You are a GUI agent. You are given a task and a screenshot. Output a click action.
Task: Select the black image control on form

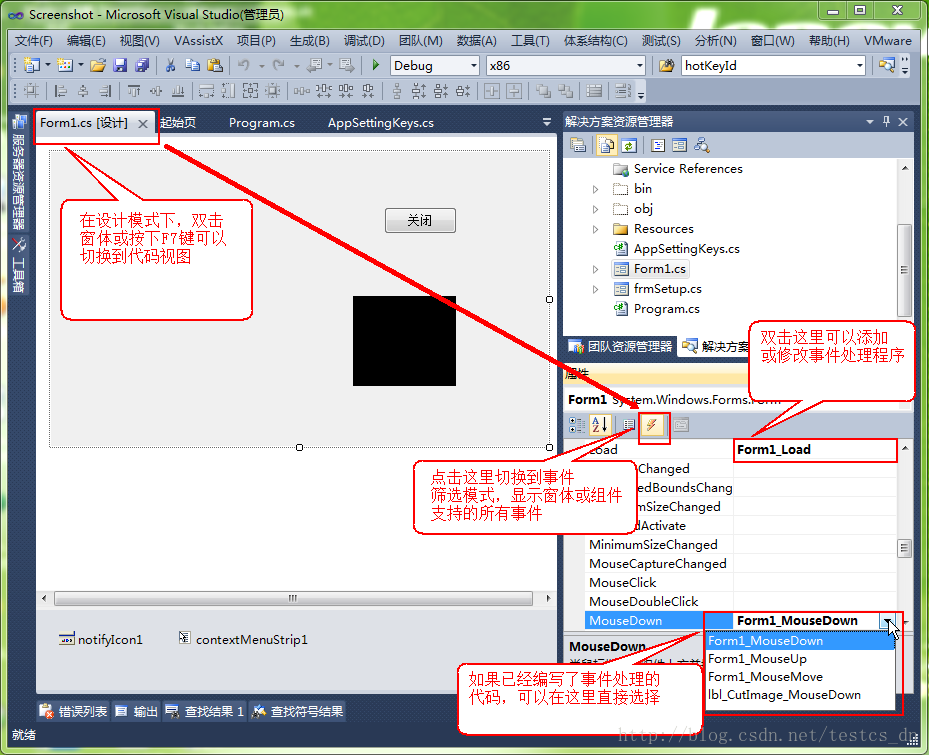click(x=405, y=341)
